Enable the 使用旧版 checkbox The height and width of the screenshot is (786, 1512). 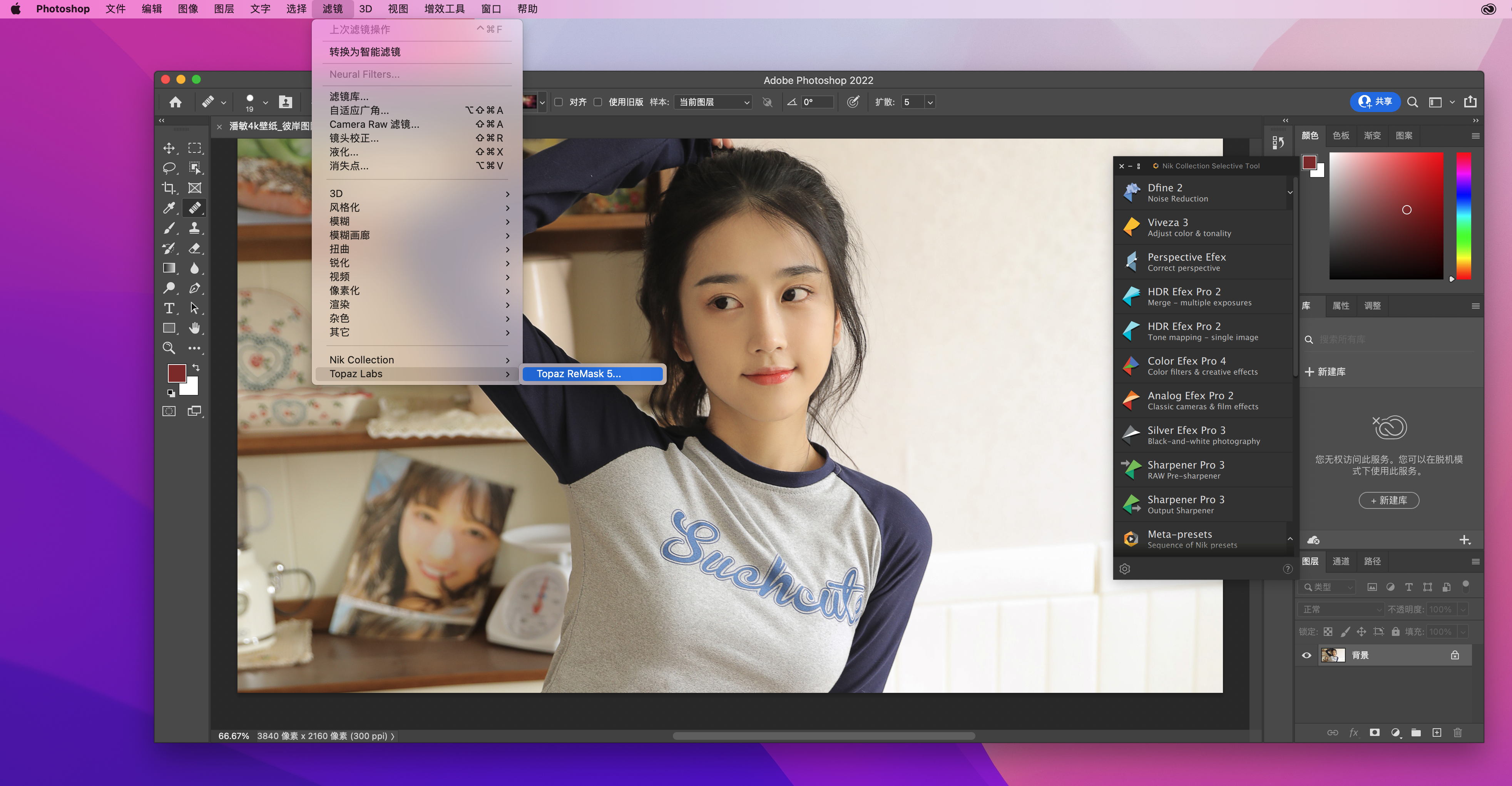(x=597, y=102)
